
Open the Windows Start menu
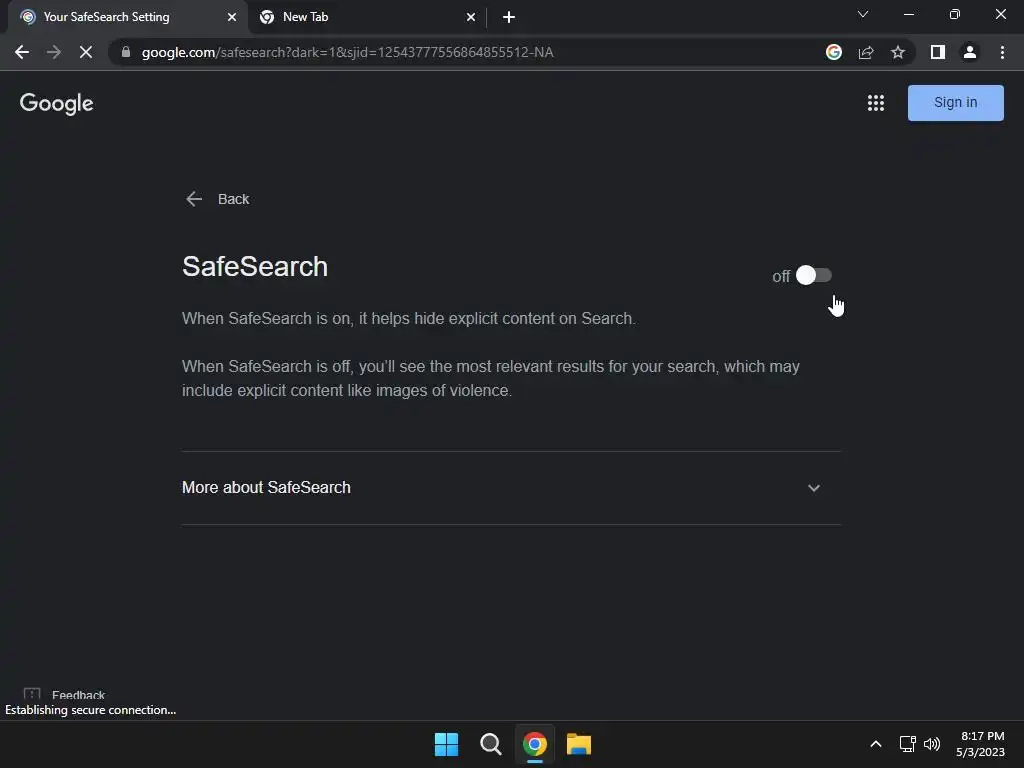[x=447, y=744]
